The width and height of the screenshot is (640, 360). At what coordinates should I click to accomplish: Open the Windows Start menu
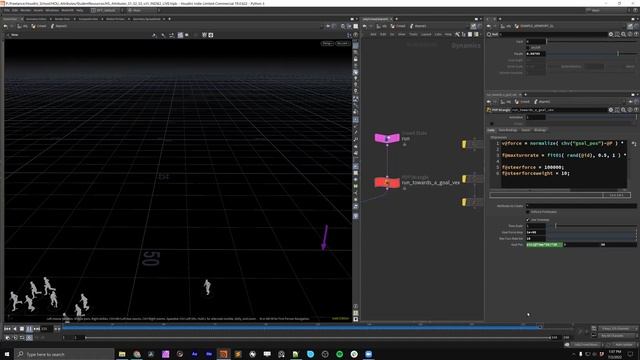(x=7, y=354)
